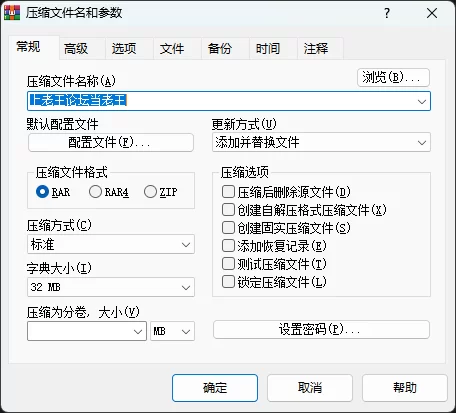
Task: Close the 压缩文件名和参数 dialog
Action: 432,13
